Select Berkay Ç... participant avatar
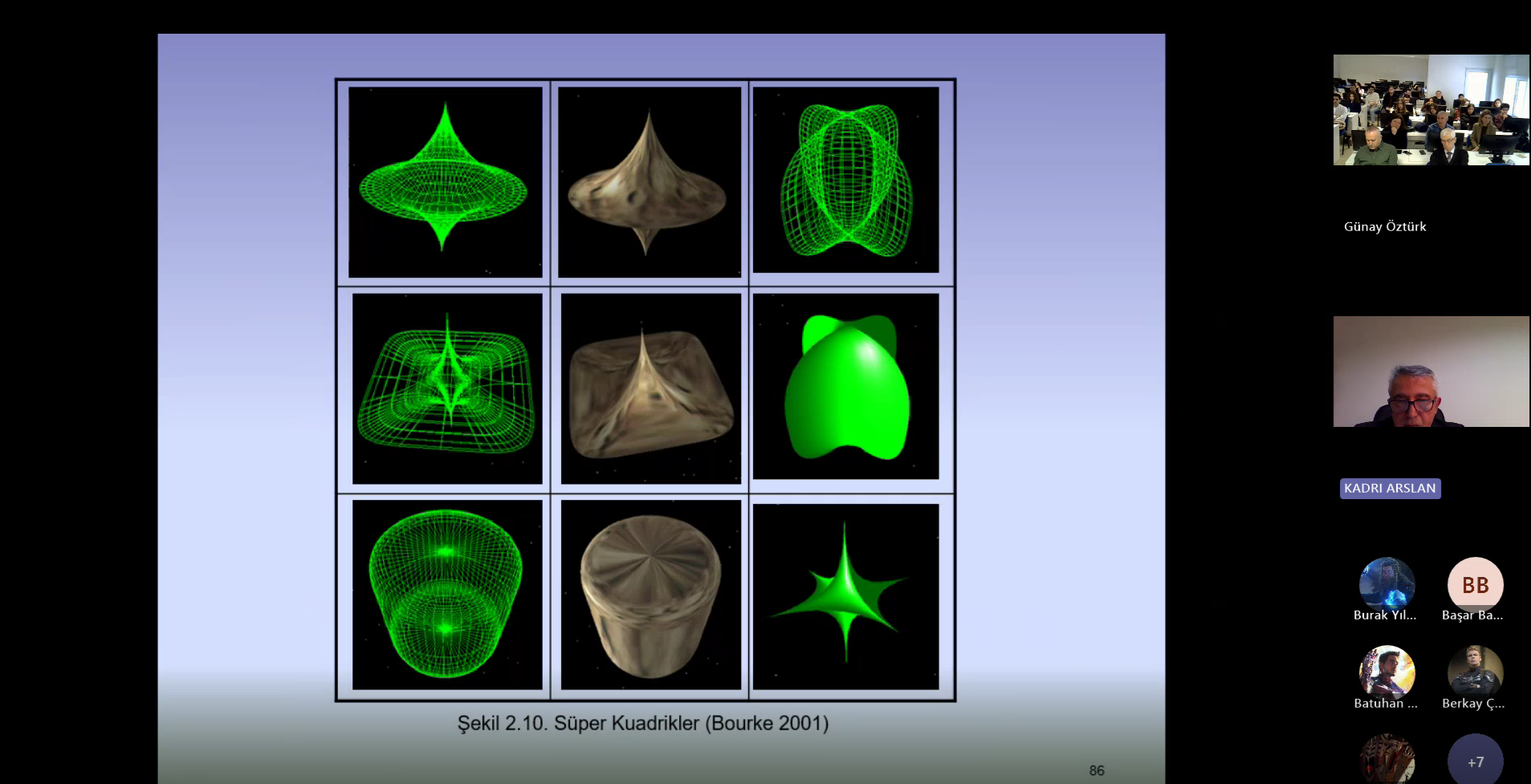 [1475, 672]
